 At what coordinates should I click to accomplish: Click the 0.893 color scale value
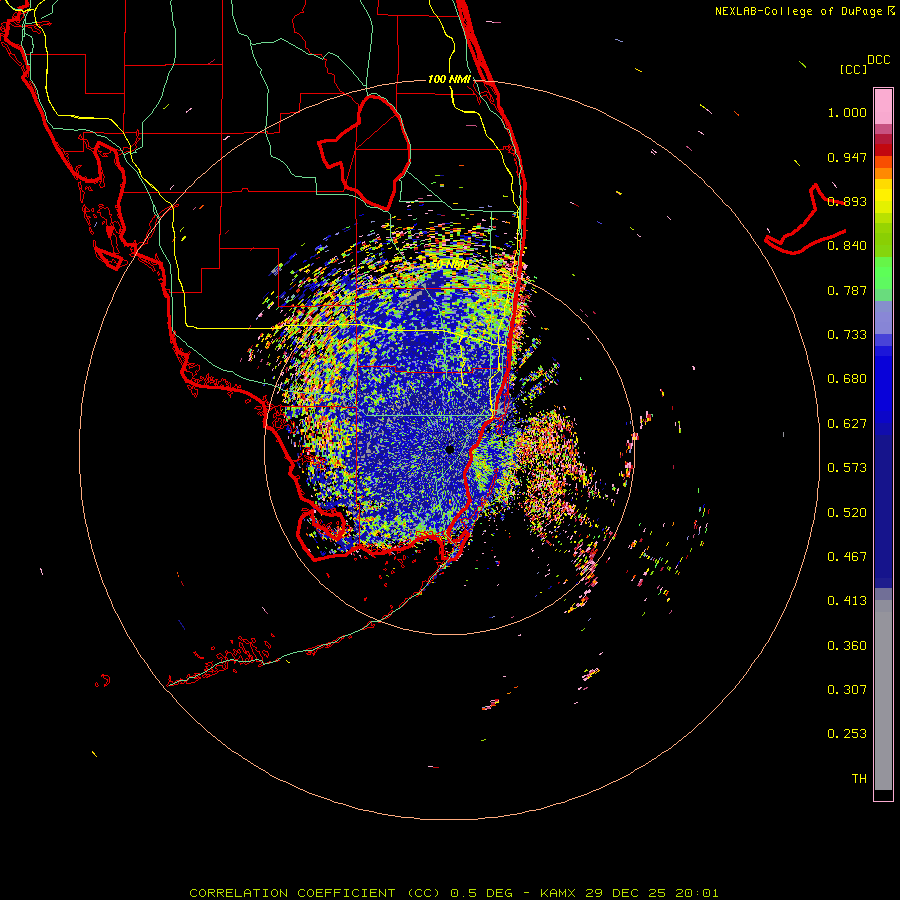(847, 201)
